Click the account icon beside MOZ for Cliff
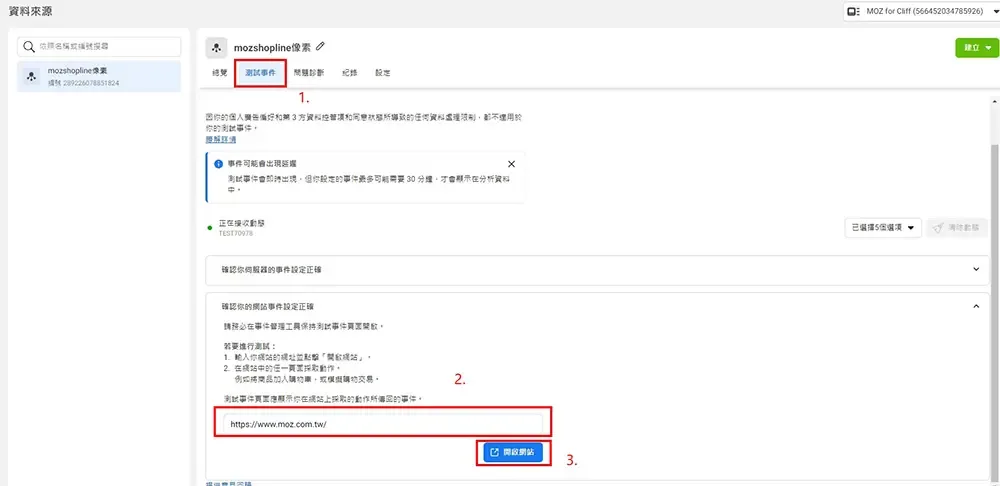The image size is (1000, 486). pyautogui.click(x=853, y=11)
